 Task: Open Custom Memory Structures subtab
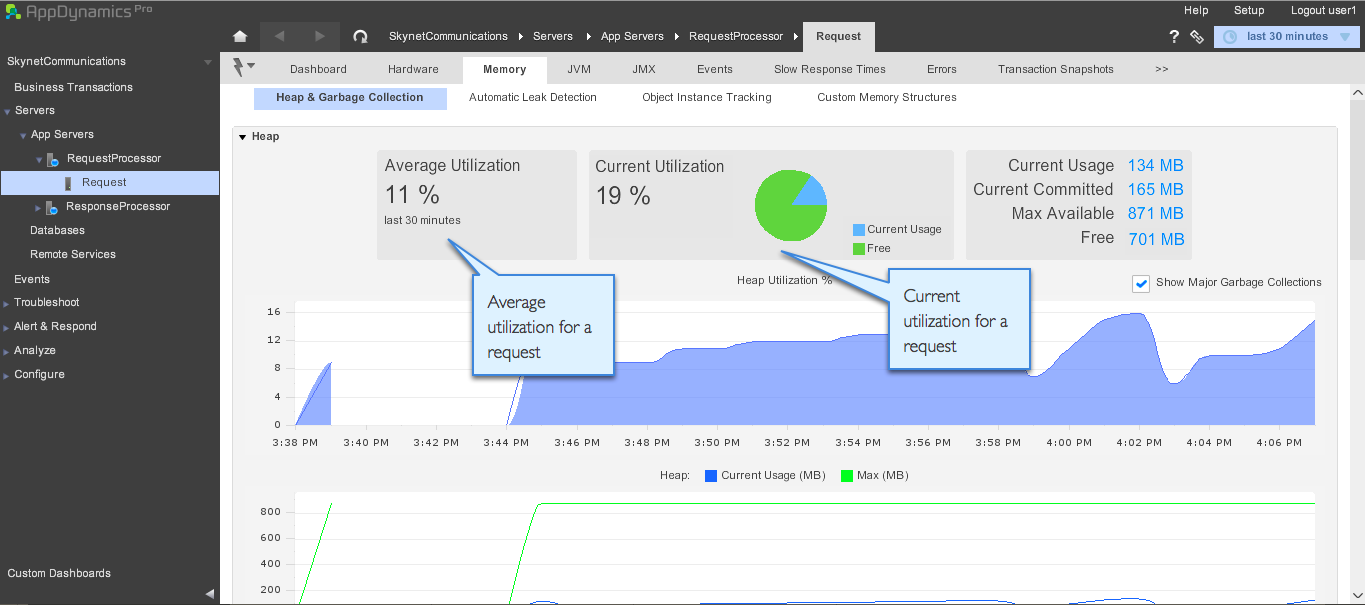887,98
